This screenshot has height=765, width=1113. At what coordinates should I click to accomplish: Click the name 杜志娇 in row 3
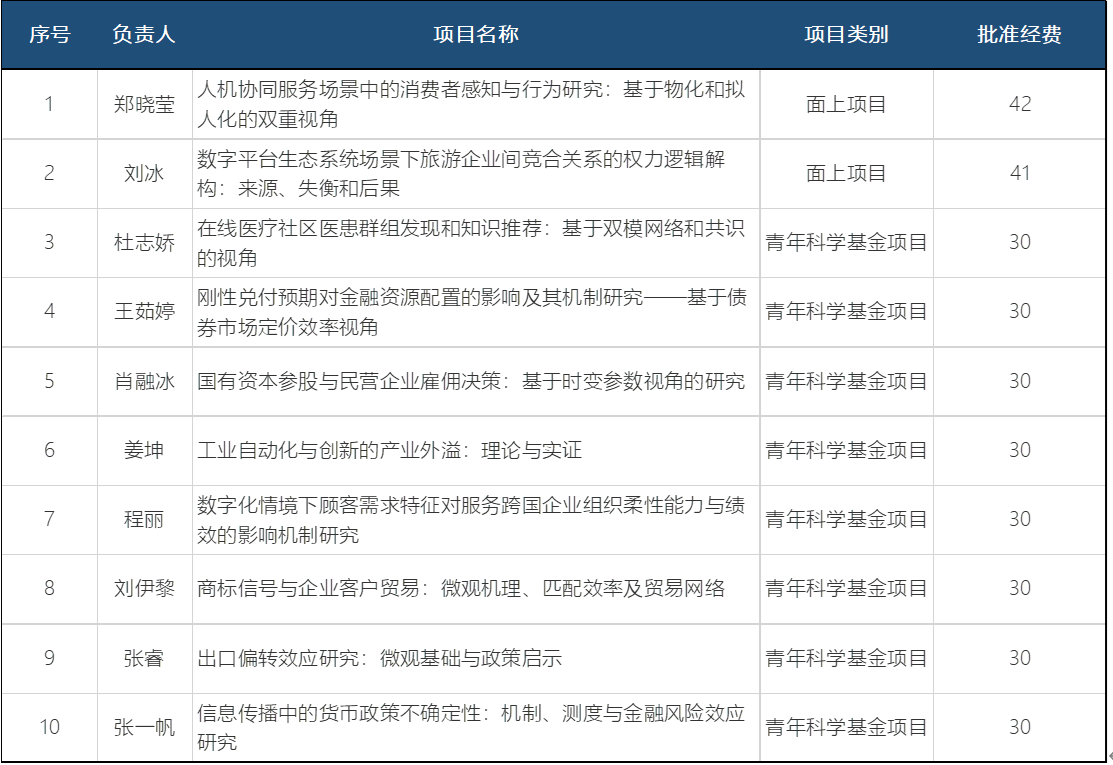click(x=144, y=242)
